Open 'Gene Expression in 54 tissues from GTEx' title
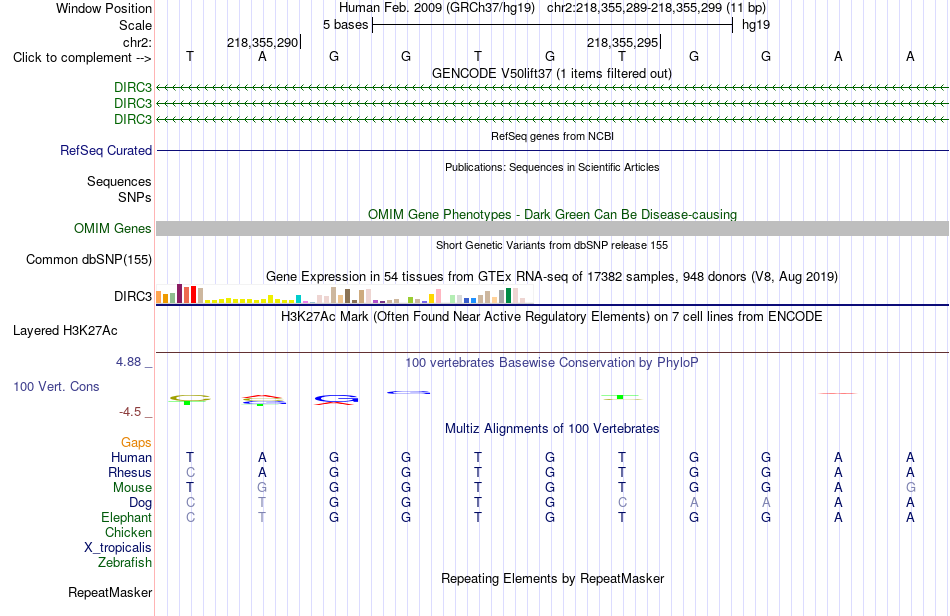The width and height of the screenshot is (950, 616). pos(551,277)
